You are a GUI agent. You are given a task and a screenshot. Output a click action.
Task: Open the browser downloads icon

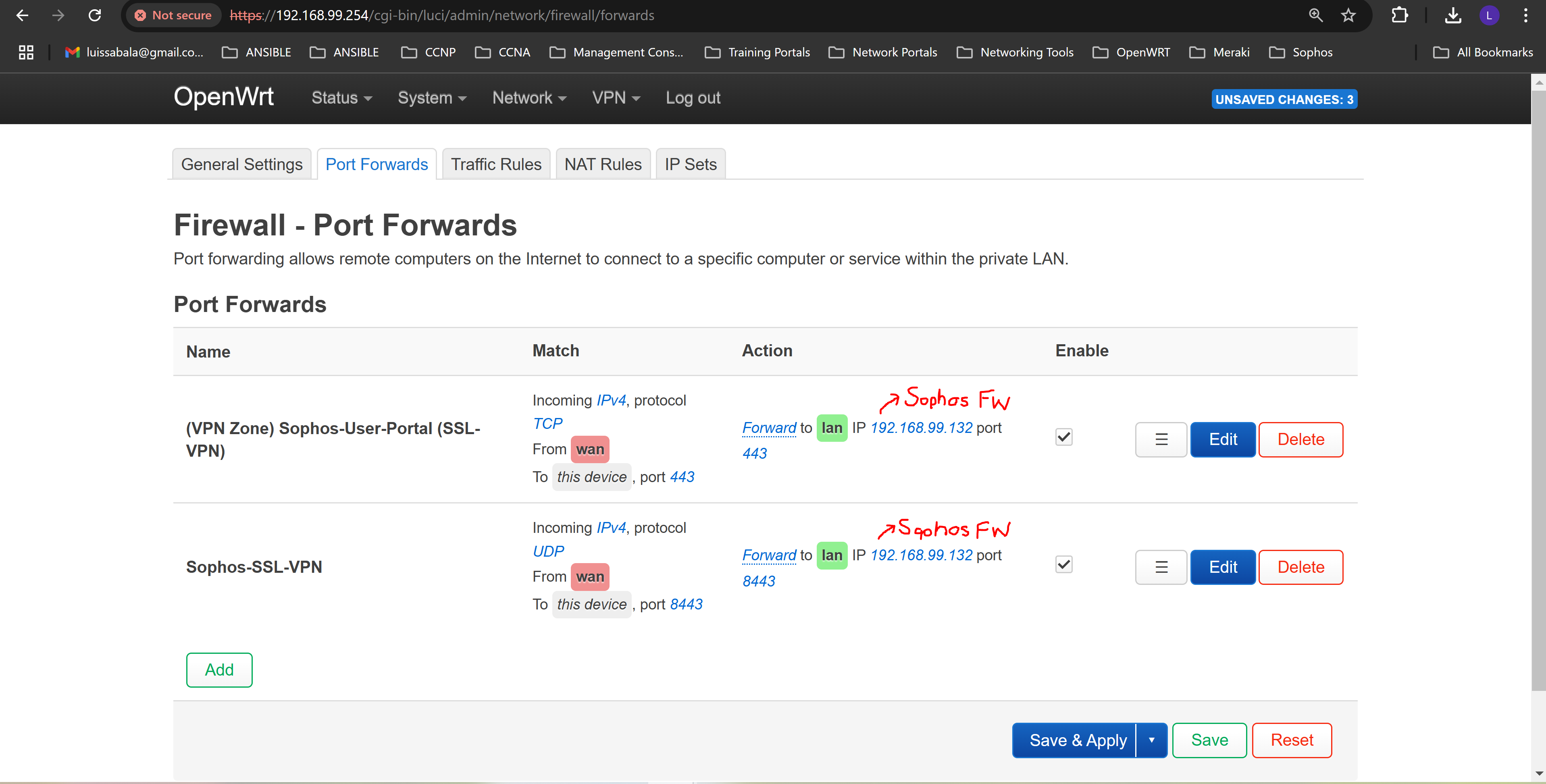1453,16
